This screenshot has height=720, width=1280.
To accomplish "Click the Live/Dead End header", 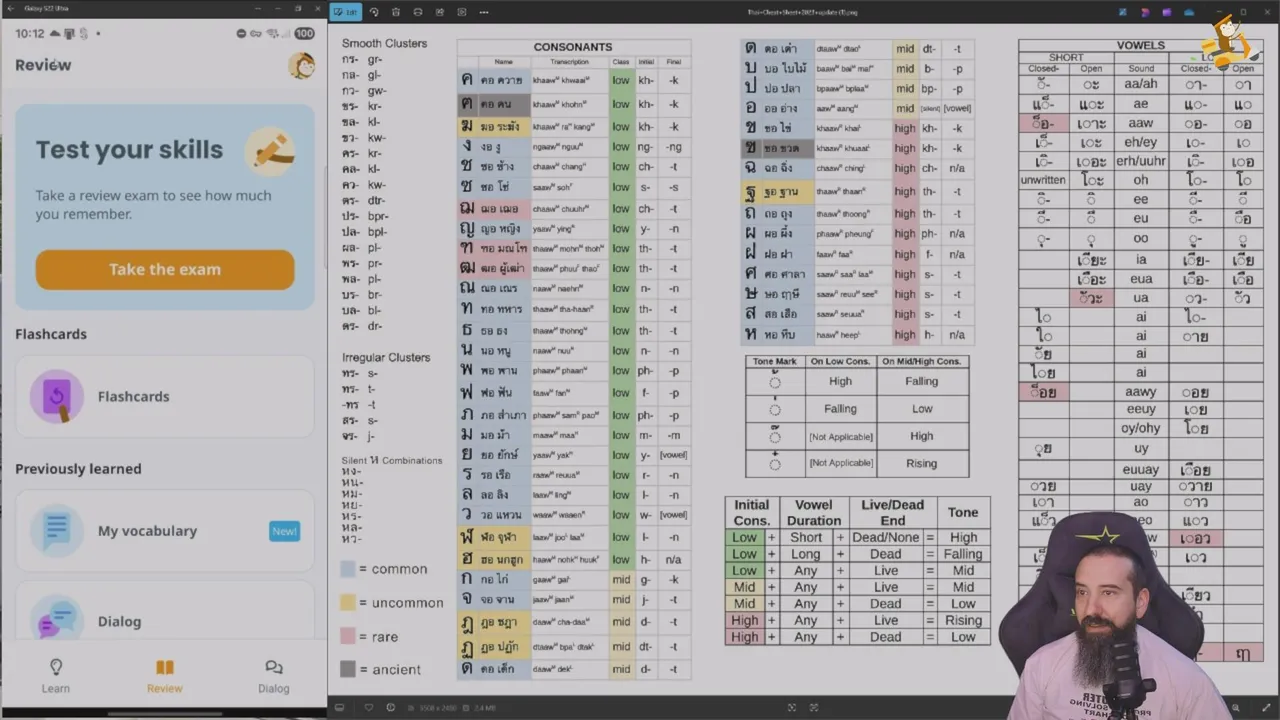I will pos(893,512).
